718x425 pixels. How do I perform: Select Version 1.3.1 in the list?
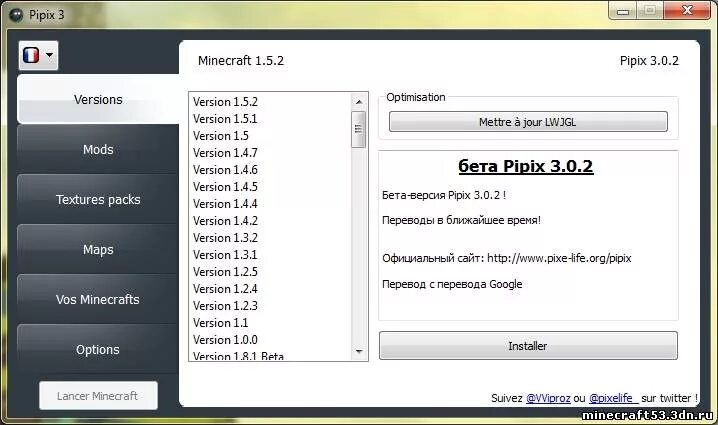(270, 255)
